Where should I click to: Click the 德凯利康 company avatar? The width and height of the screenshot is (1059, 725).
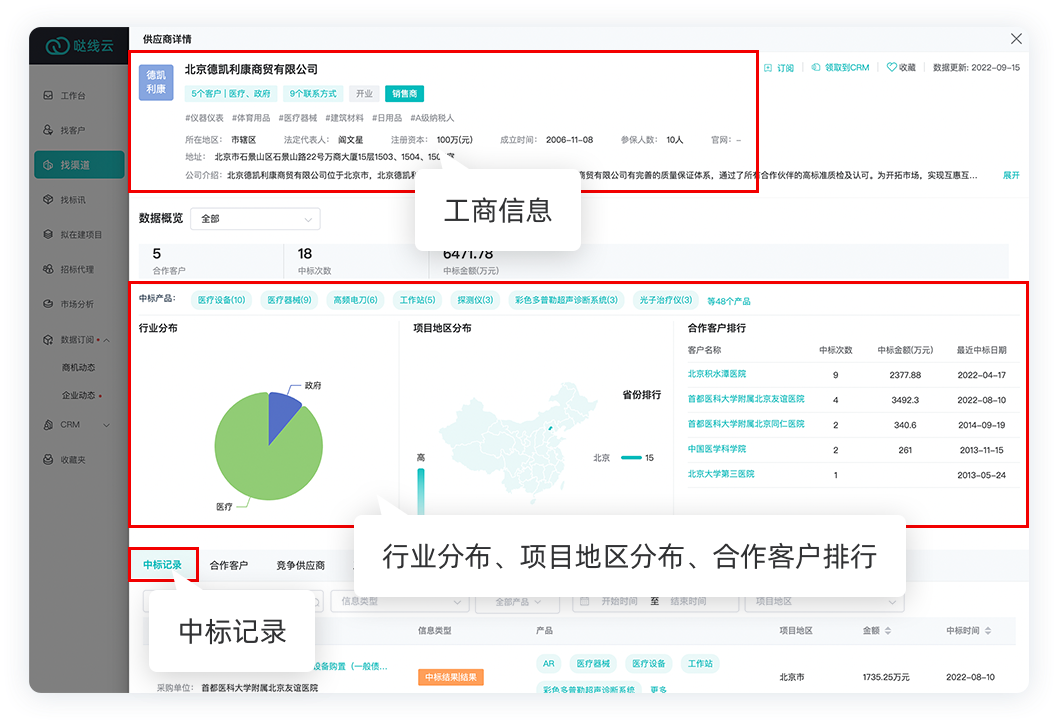point(156,82)
